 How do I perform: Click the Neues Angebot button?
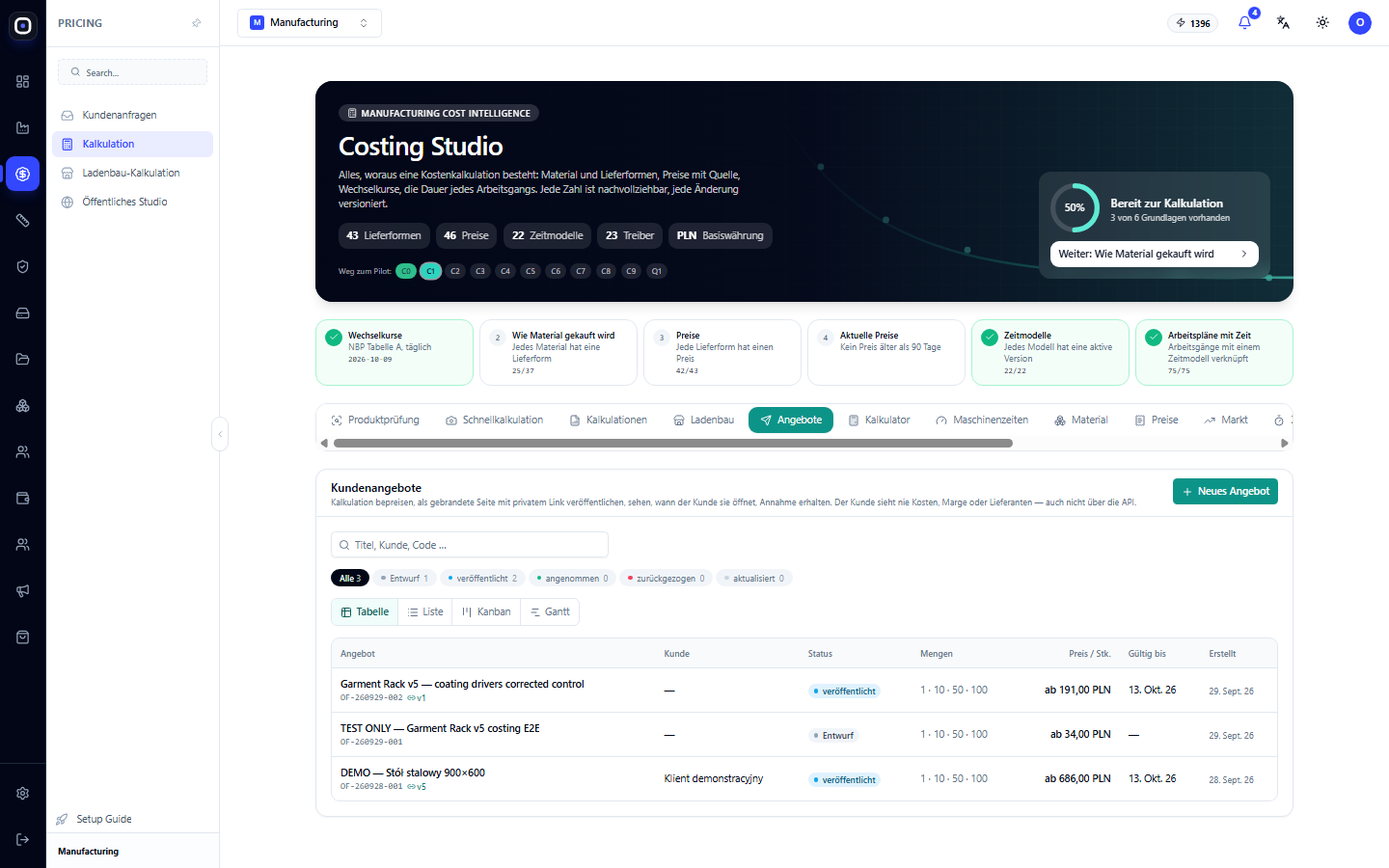pyautogui.click(x=1225, y=492)
